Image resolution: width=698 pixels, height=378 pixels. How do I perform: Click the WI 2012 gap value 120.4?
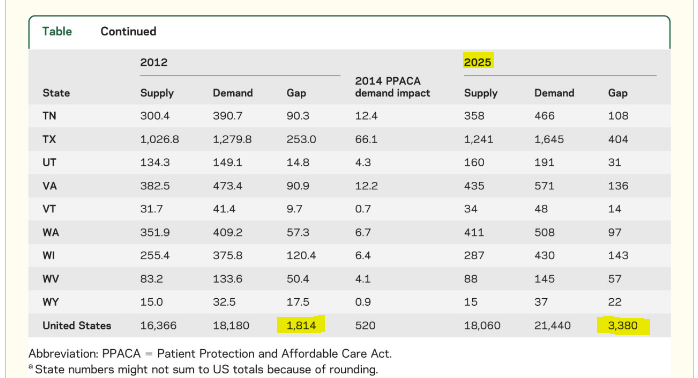coord(301,256)
